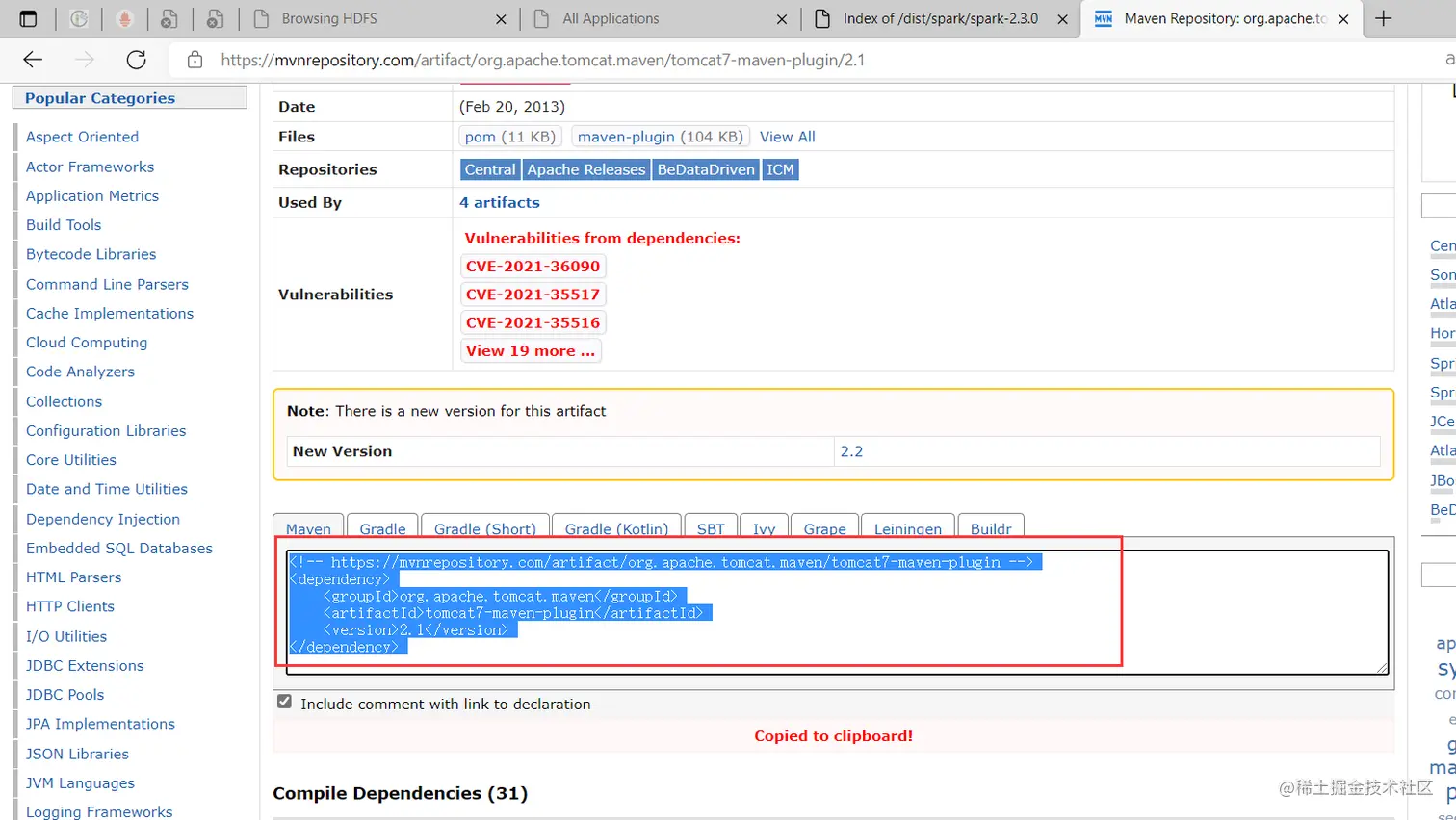Open Application Metrics category
The width and height of the screenshot is (1456, 820).
click(x=92, y=195)
